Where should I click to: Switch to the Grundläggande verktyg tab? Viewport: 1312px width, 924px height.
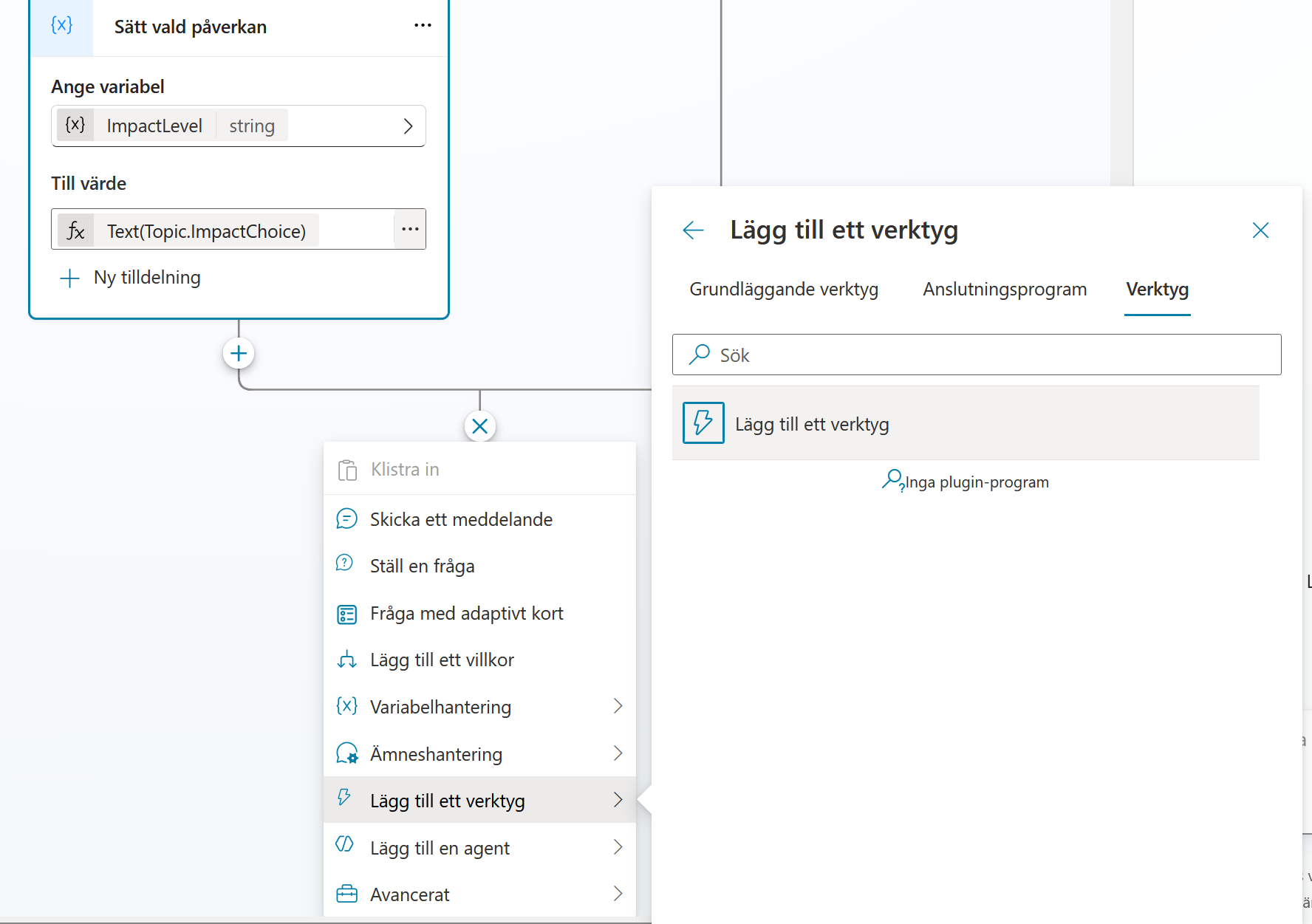(x=784, y=290)
